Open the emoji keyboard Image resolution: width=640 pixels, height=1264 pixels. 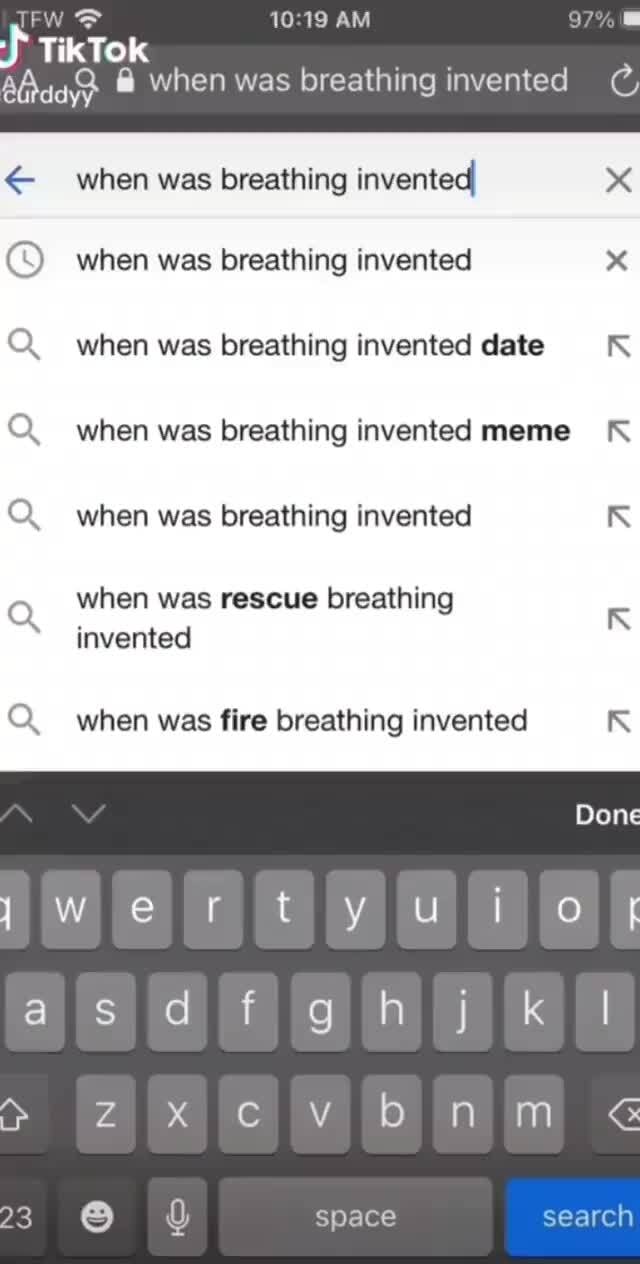(97, 1217)
